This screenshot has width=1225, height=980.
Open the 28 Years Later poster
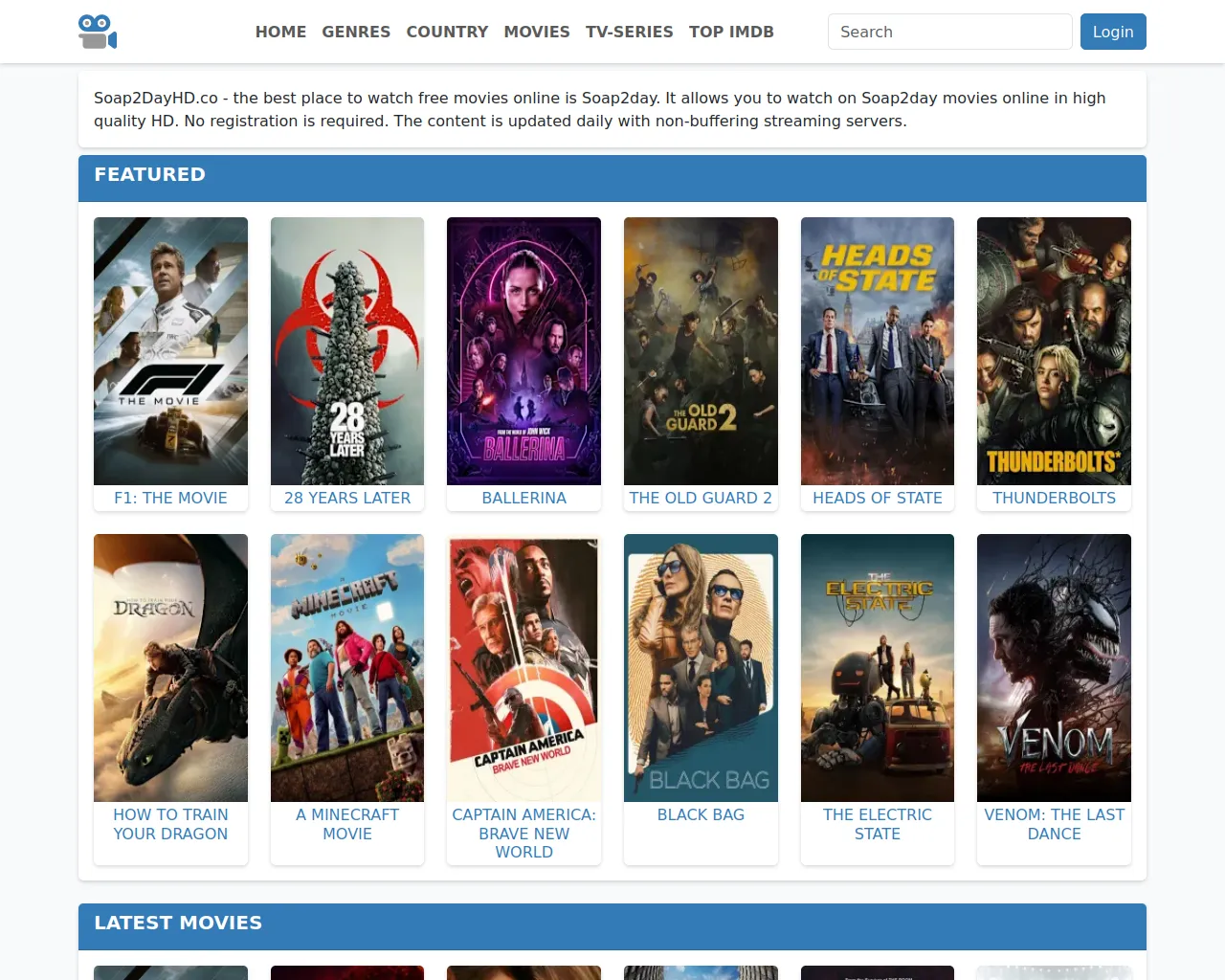(x=347, y=351)
